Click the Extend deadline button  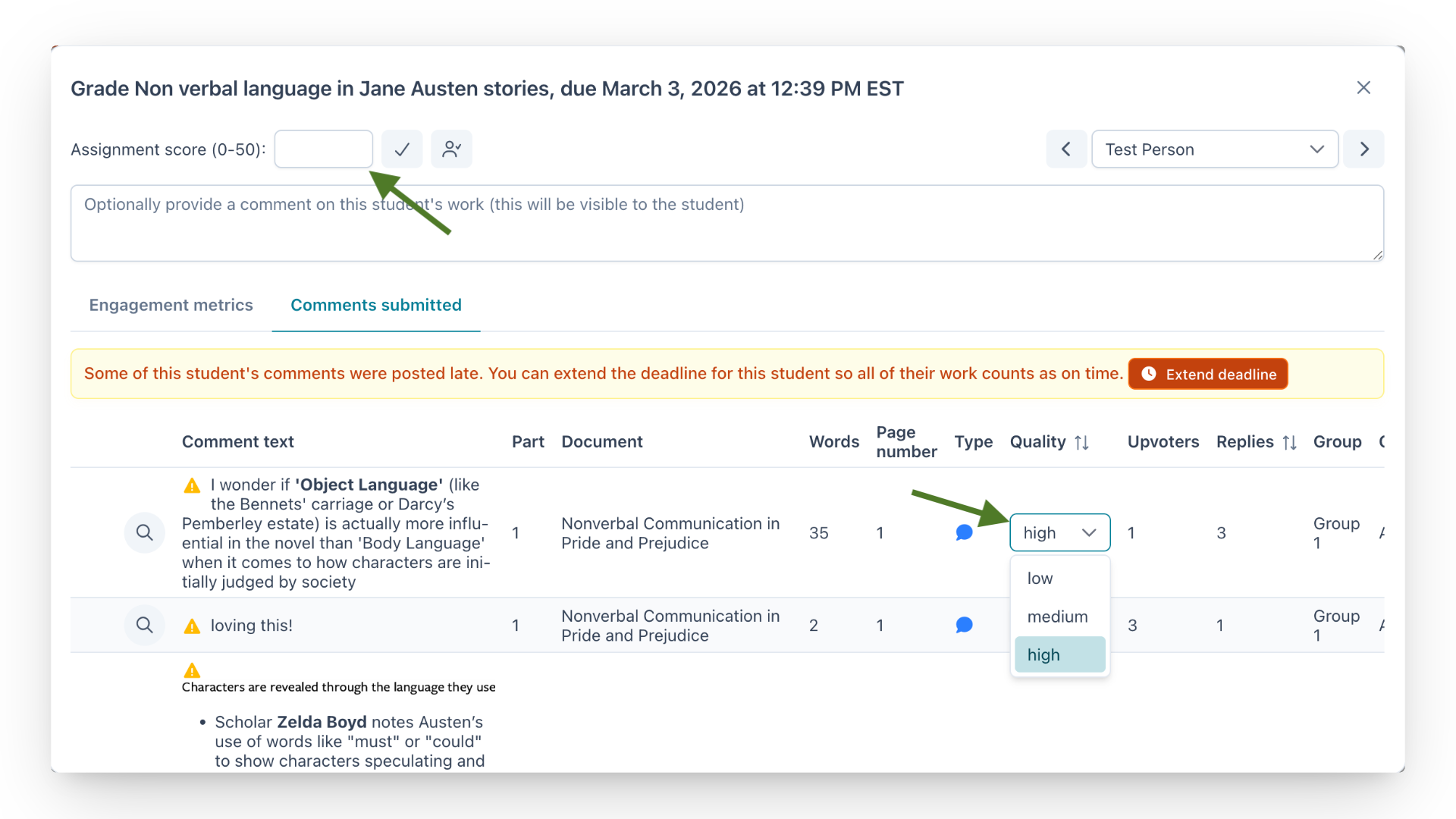[x=1208, y=374]
